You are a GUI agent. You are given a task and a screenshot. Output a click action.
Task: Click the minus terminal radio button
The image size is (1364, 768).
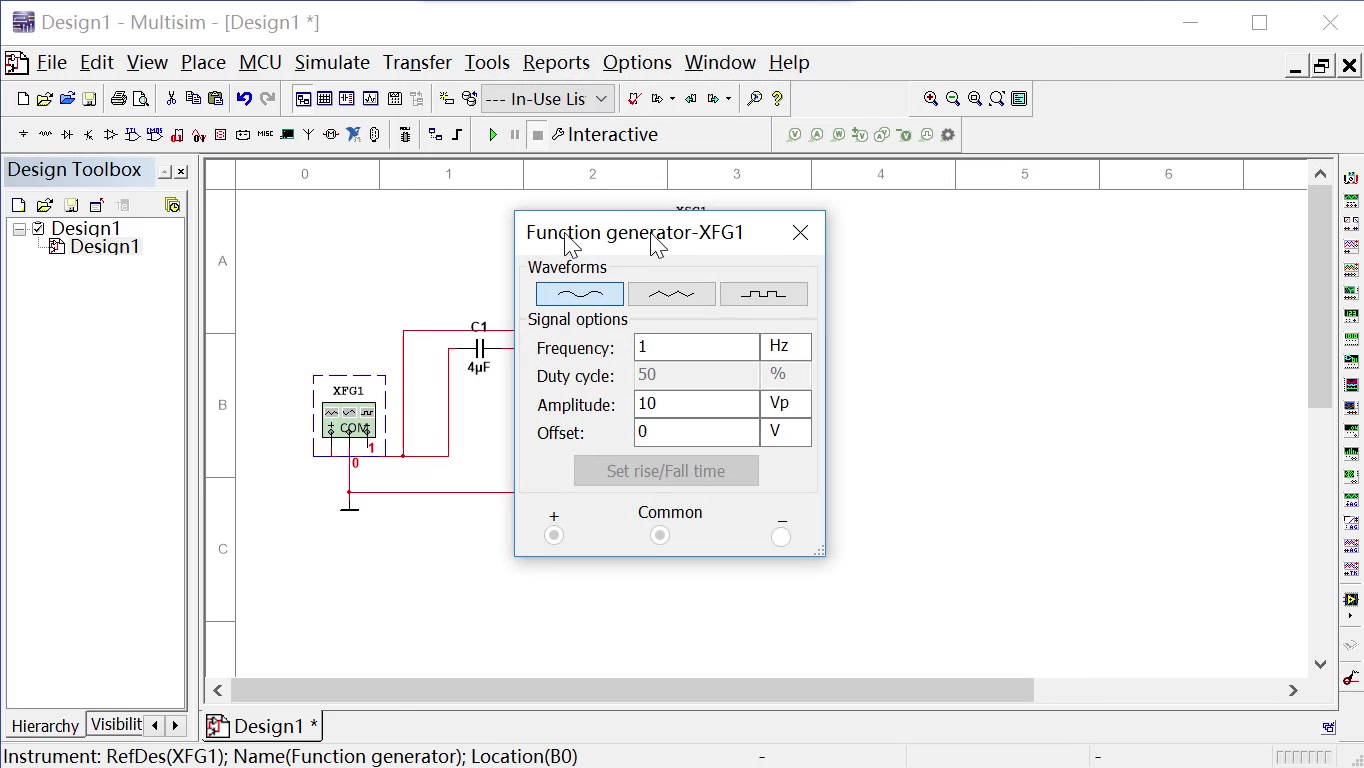tap(781, 537)
